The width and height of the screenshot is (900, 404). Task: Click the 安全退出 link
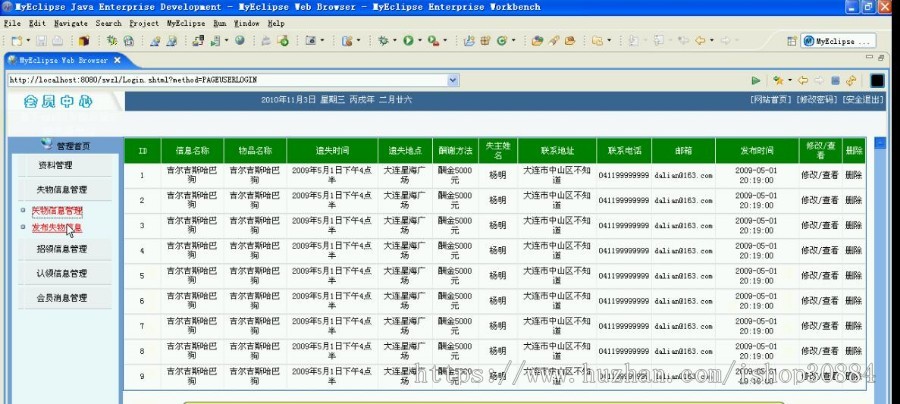tap(862, 99)
